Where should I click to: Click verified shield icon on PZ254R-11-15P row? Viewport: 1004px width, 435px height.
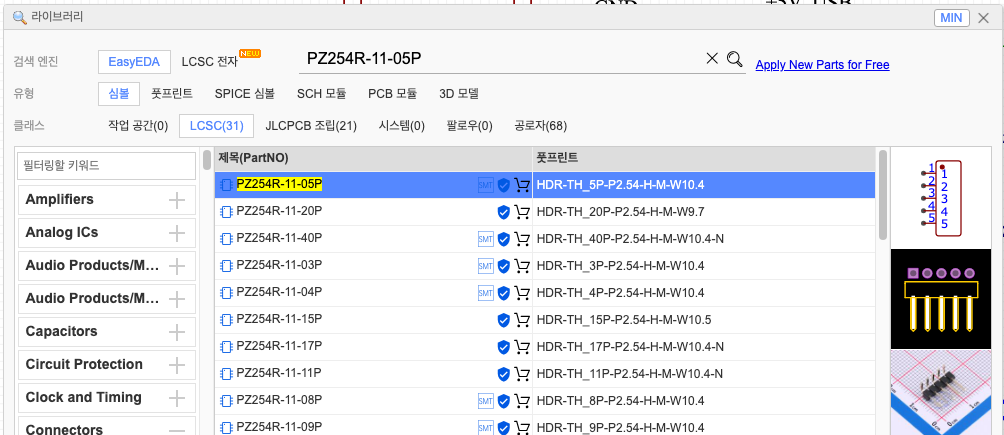504,320
